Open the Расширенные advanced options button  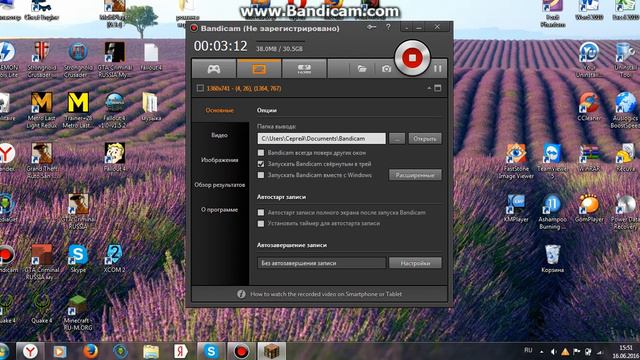click(415, 175)
